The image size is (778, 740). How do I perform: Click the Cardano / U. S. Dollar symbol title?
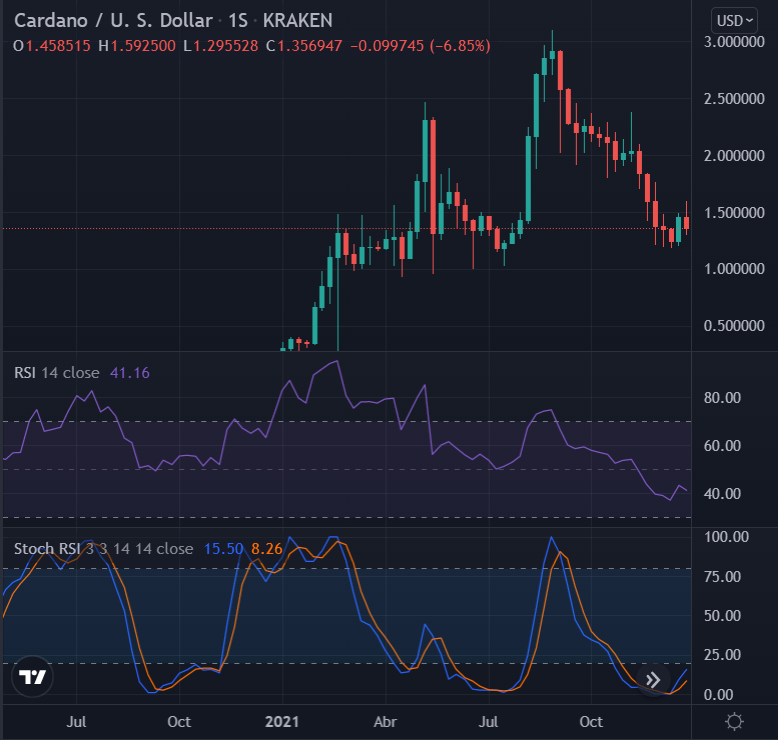click(113, 21)
